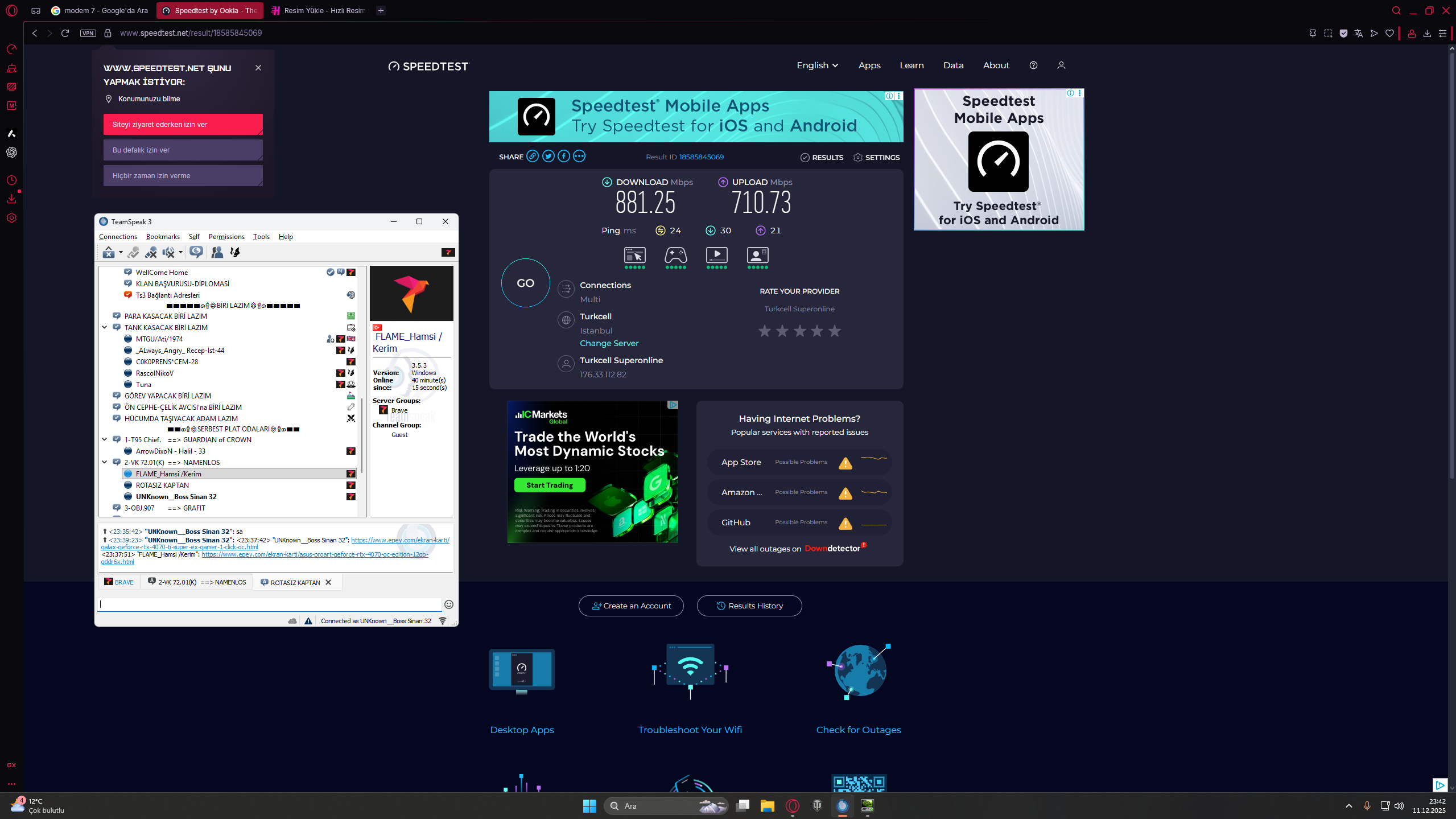Open History clock icon in Opera sidebar
The image size is (1456, 819).
(x=11, y=180)
